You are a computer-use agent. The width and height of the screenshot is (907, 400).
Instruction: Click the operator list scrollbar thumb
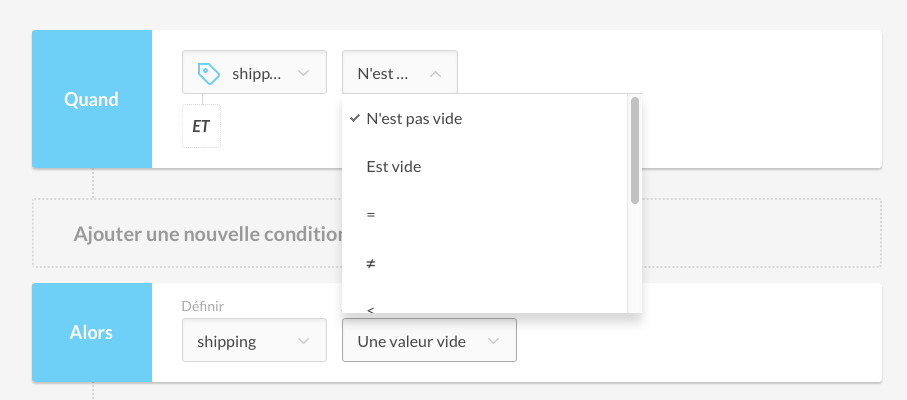click(635, 150)
